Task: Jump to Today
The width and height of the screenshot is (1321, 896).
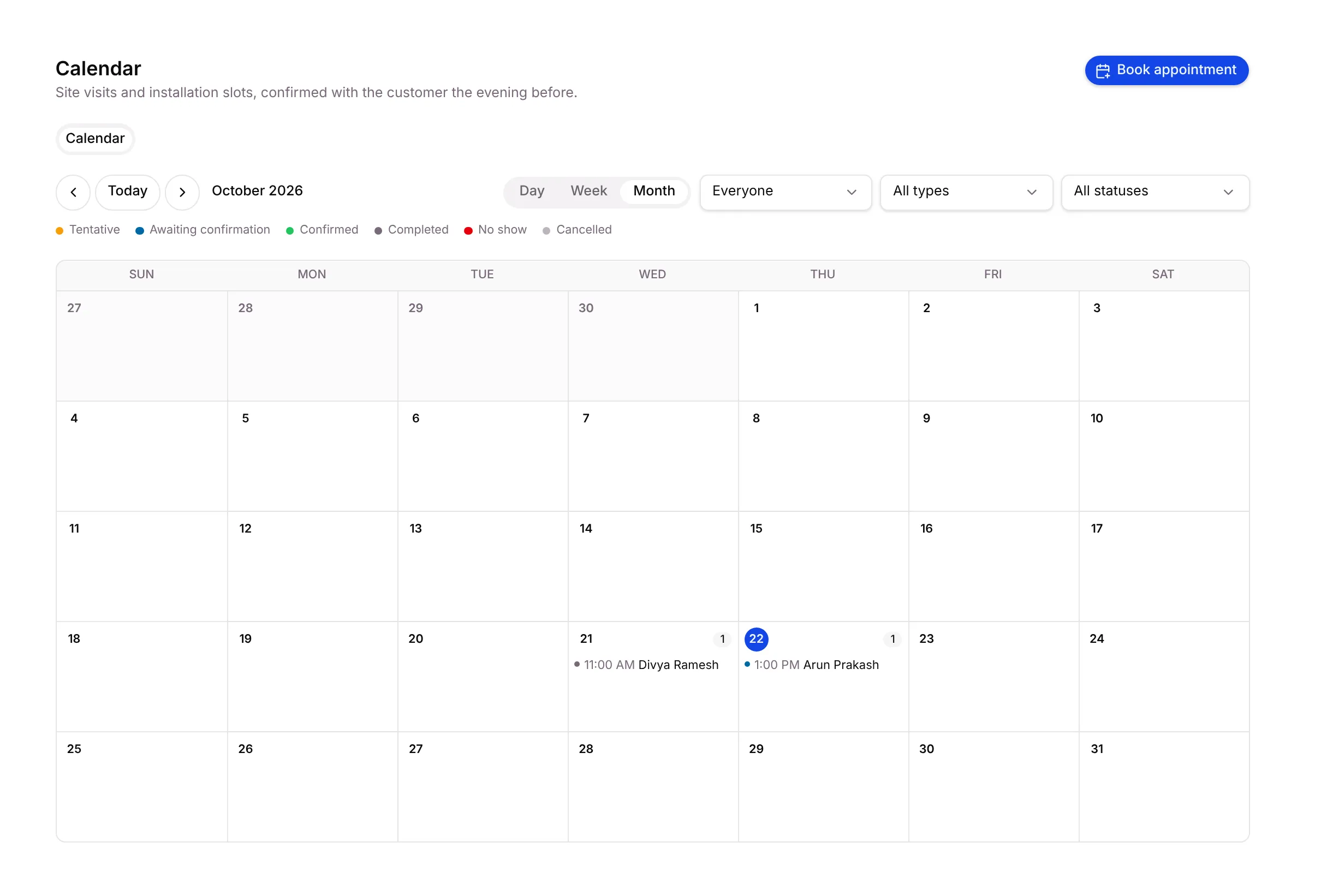Action: (x=128, y=193)
